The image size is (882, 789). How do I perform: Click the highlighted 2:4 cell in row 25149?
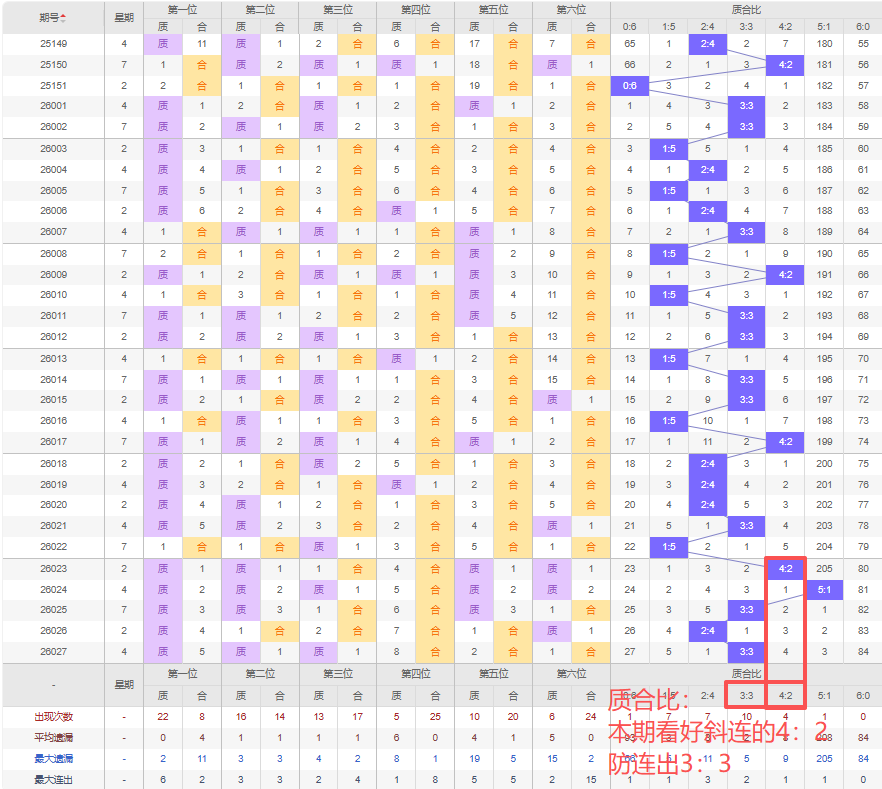point(708,44)
